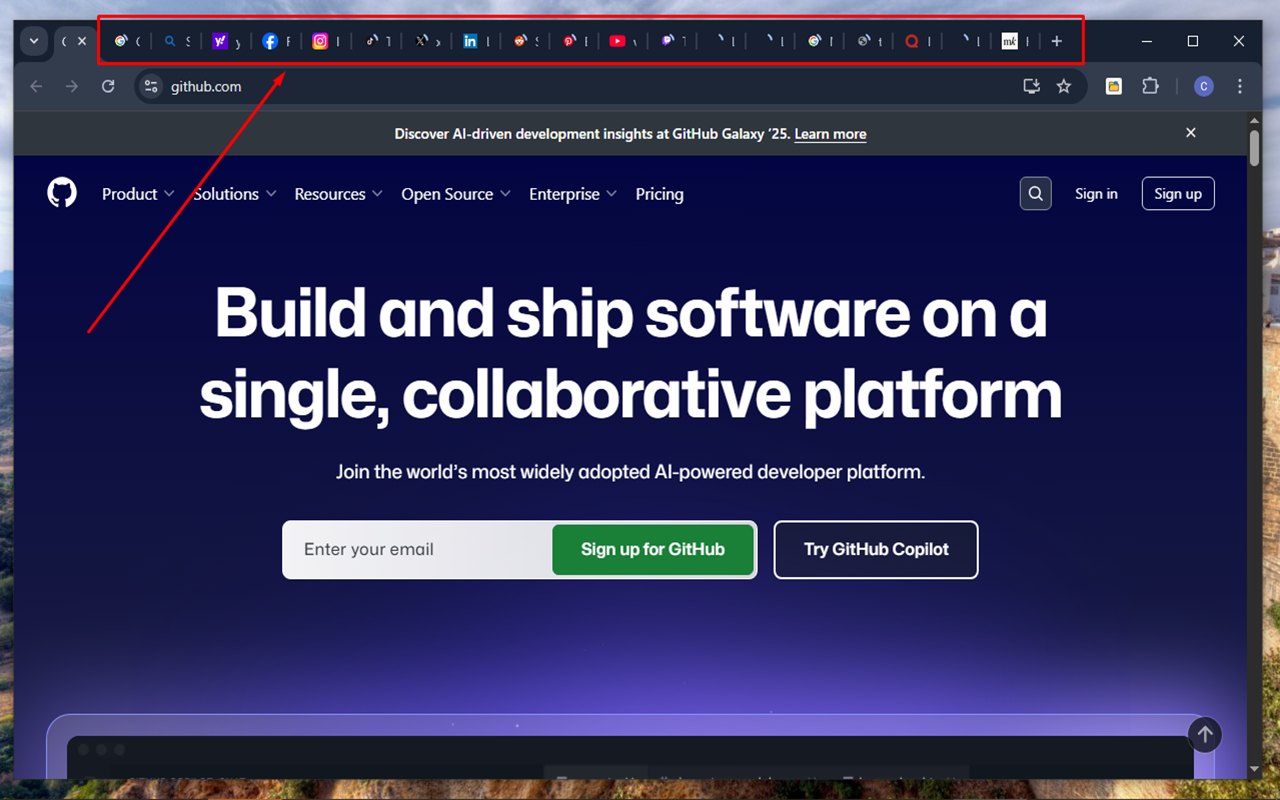Screen dimensions: 1280x800
Task: Switch to the Quora tab
Action: pos(918,42)
